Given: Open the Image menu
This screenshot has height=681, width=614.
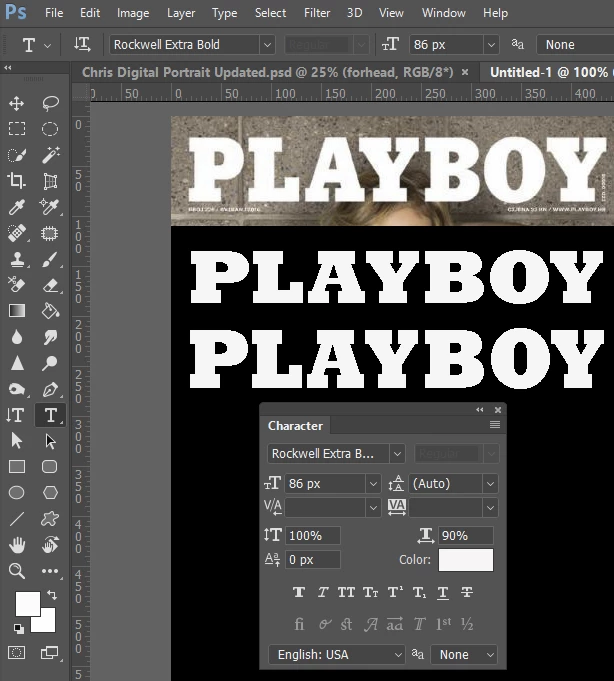Looking at the screenshot, I should tap(133, 13).
